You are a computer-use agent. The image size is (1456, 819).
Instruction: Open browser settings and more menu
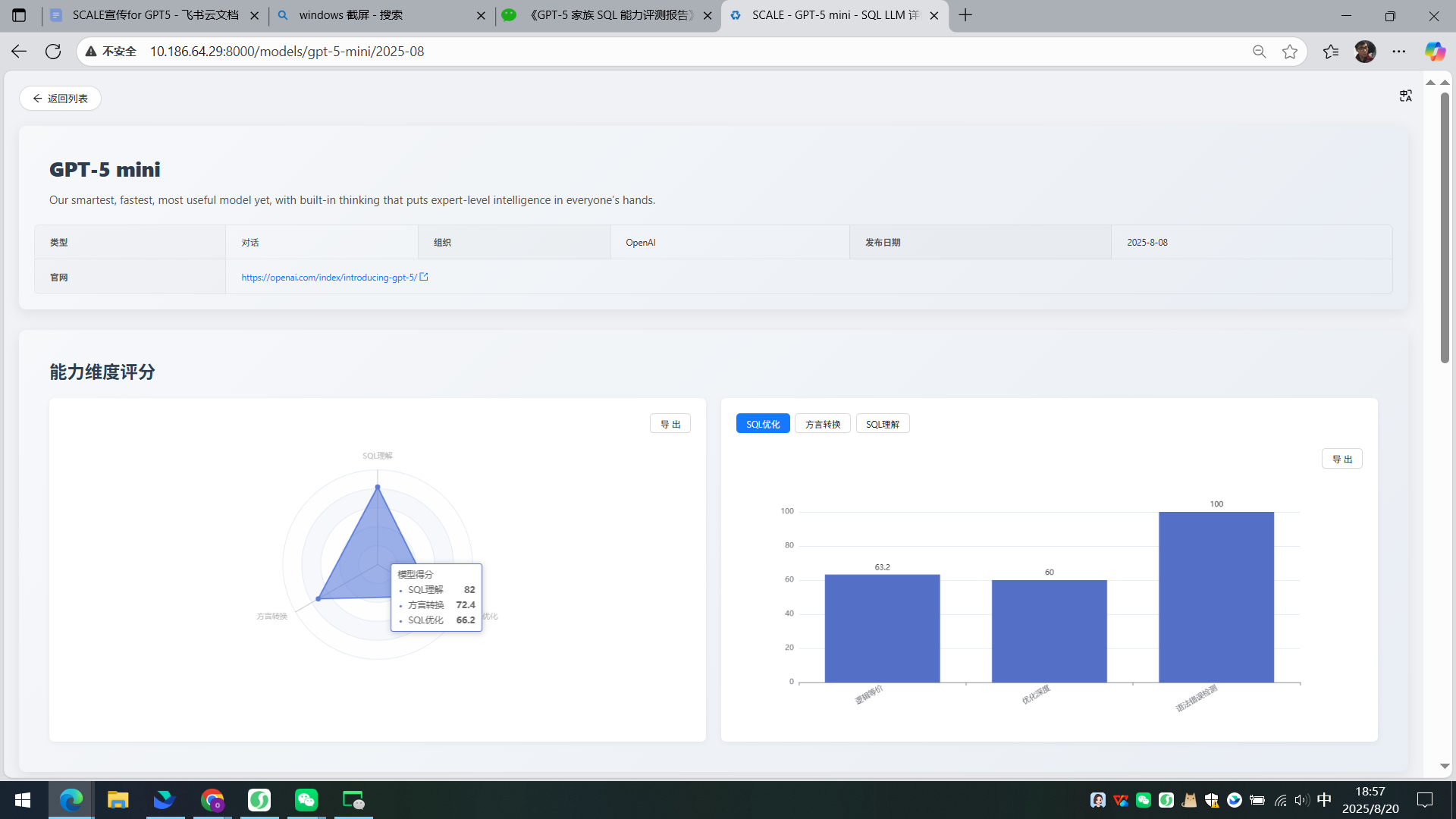1399,52
